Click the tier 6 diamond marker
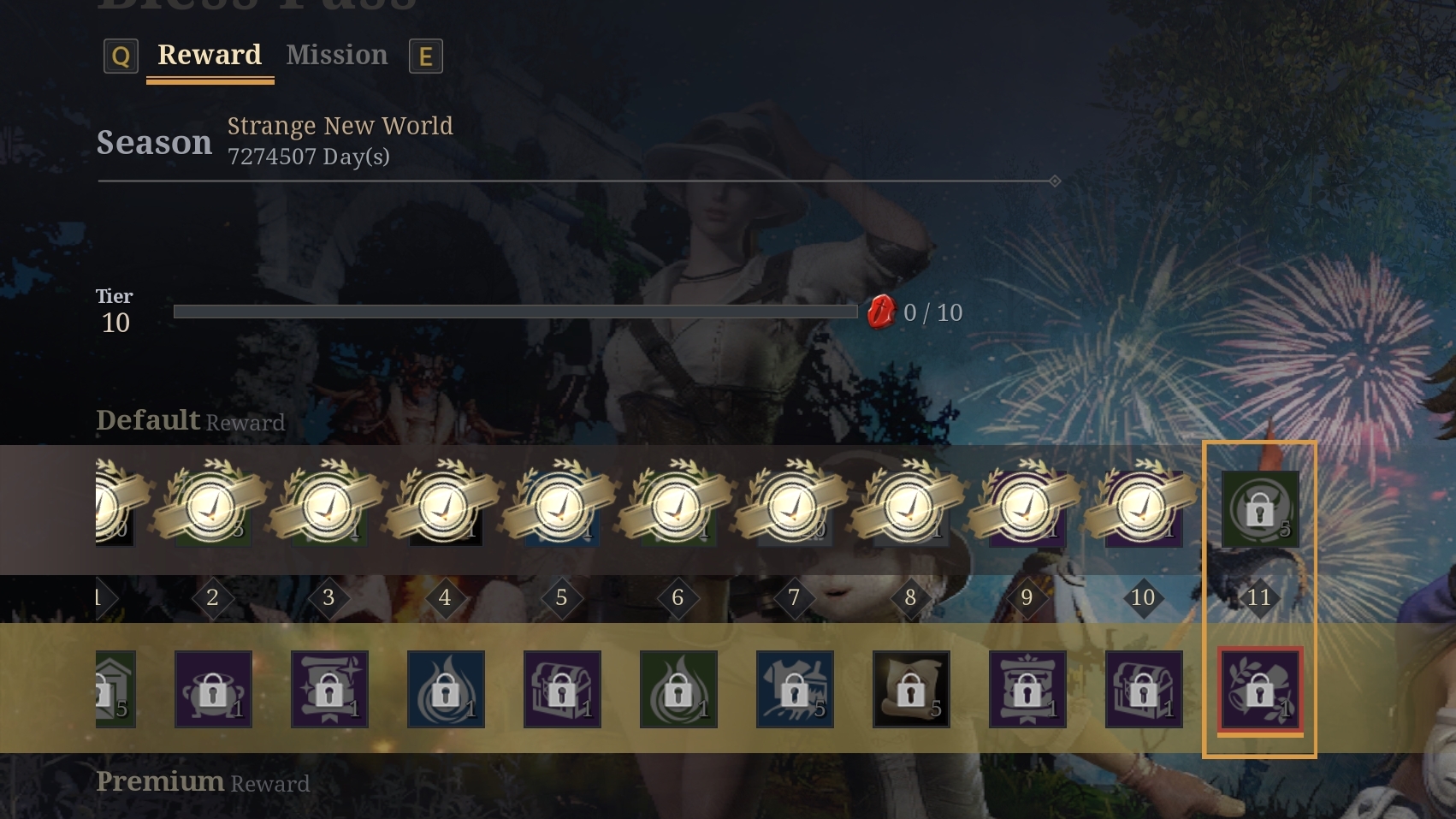Viewport: 1456px width, 819px height. coord(678,597)
